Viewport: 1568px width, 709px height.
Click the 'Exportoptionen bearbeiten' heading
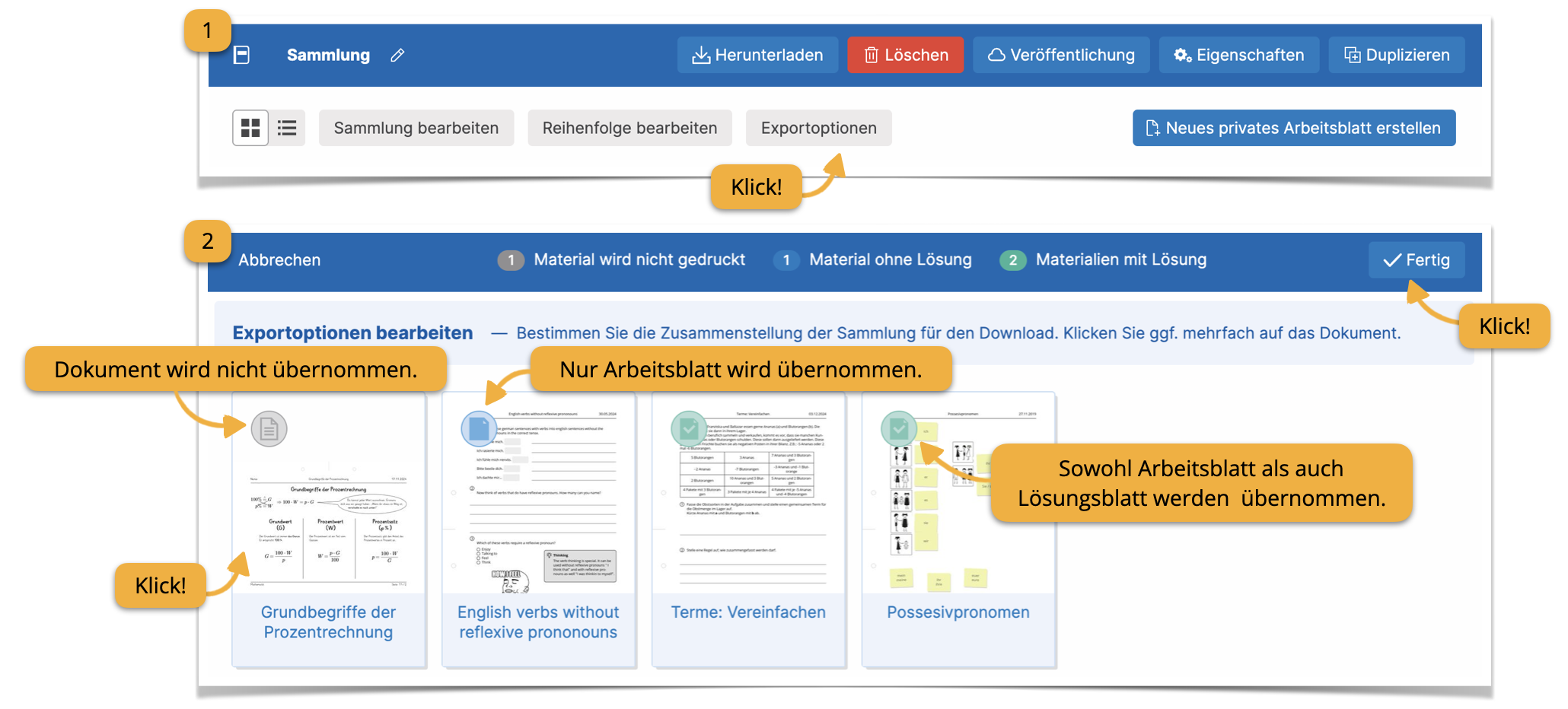352,333
